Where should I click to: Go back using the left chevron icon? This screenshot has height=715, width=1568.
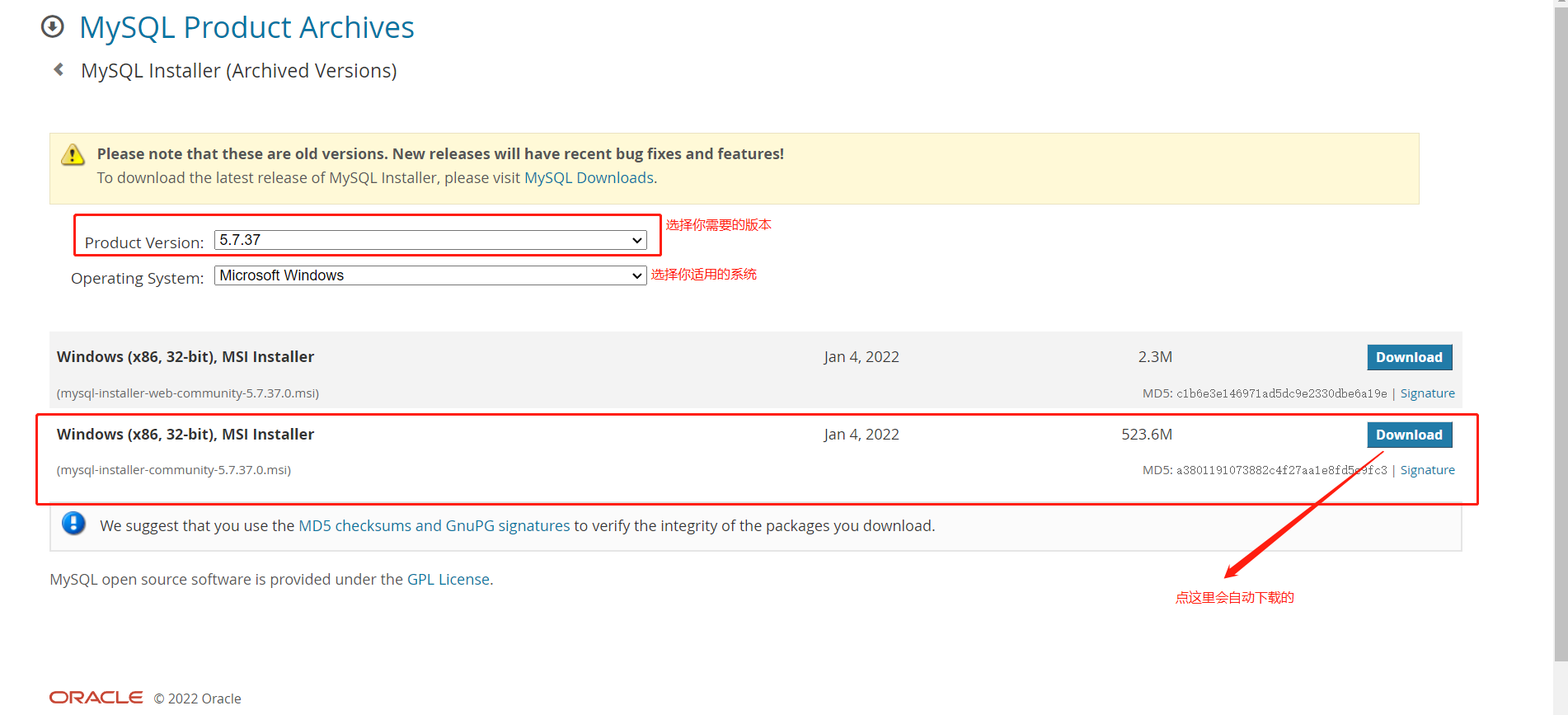[x=59, y=70]
